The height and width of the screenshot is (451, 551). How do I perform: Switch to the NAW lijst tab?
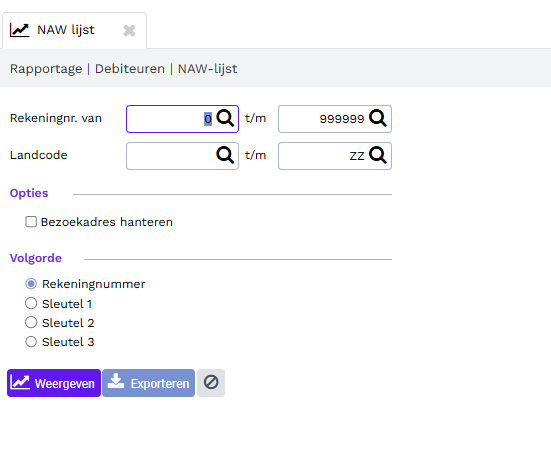66,30
